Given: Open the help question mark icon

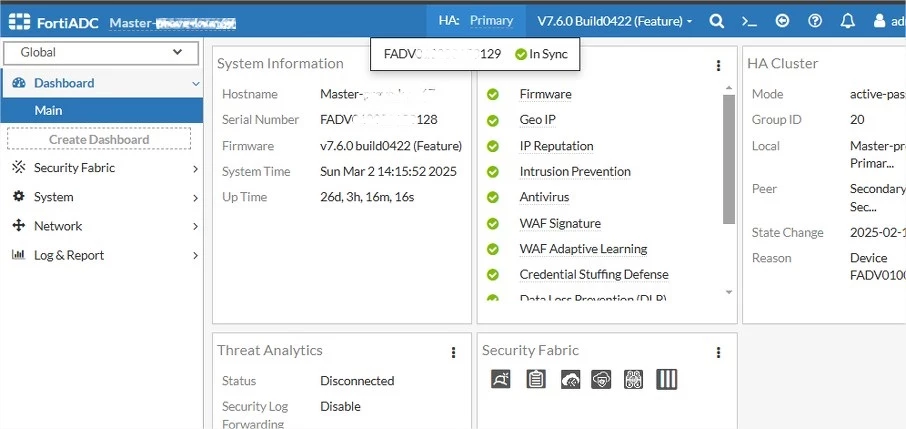Looking at the screenshot, I should [x=815, y=21].
